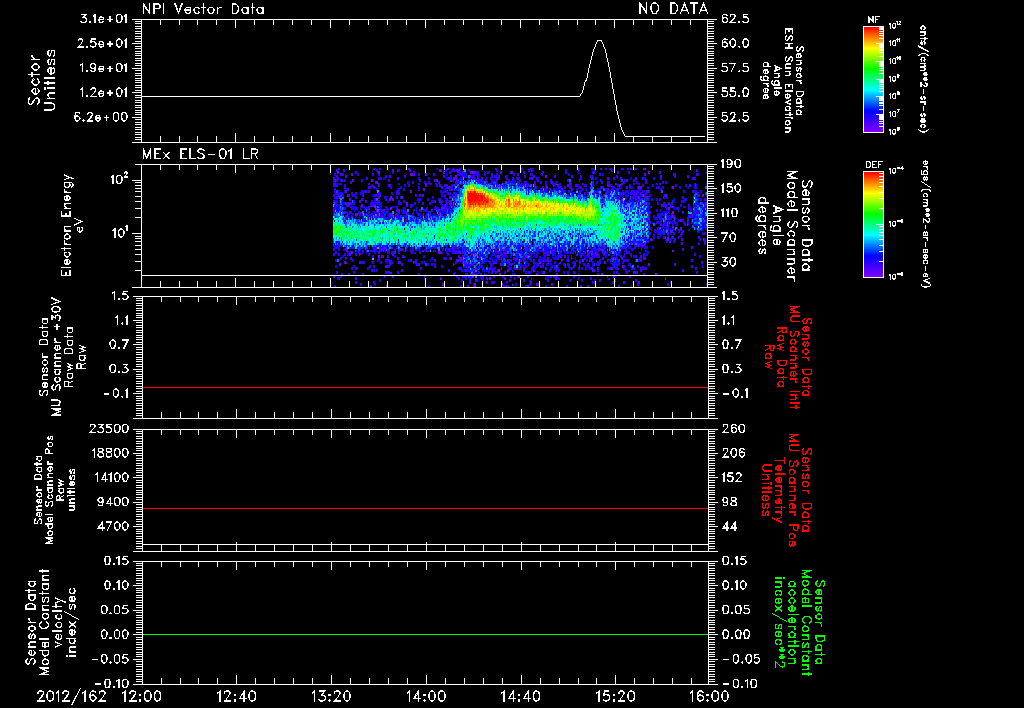Click the 152 telemetry tick label
Screen dimensions: 1024x708
[x=732, y=477]
